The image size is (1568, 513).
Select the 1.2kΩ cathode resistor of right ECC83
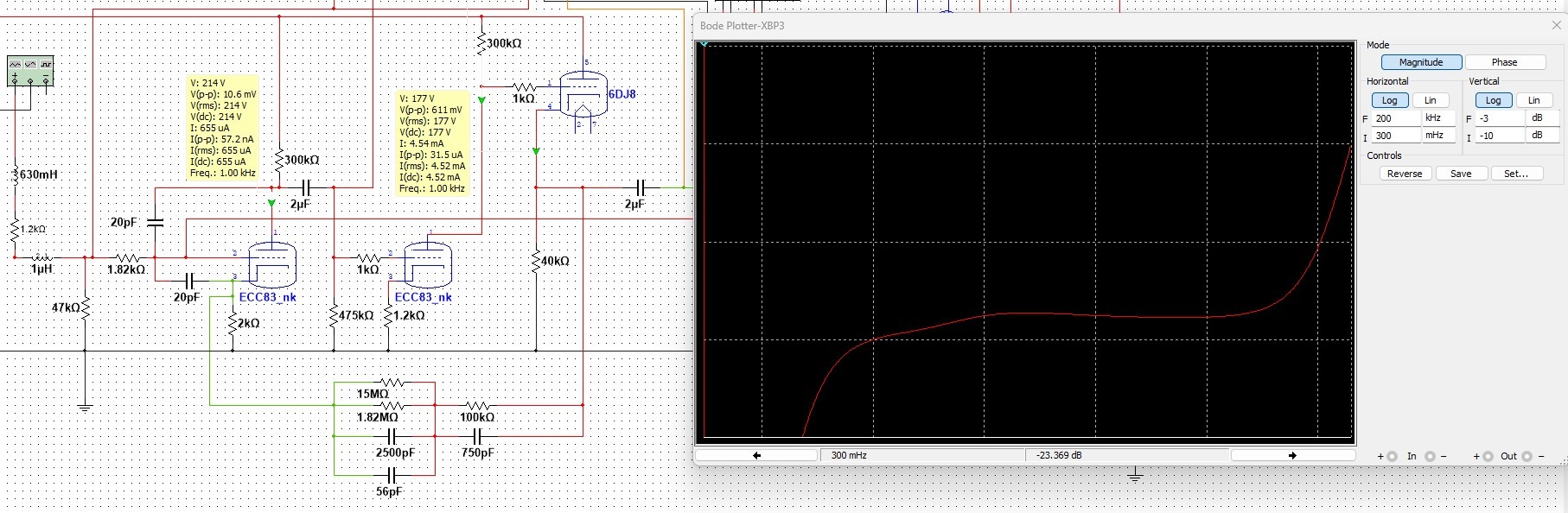388,315
